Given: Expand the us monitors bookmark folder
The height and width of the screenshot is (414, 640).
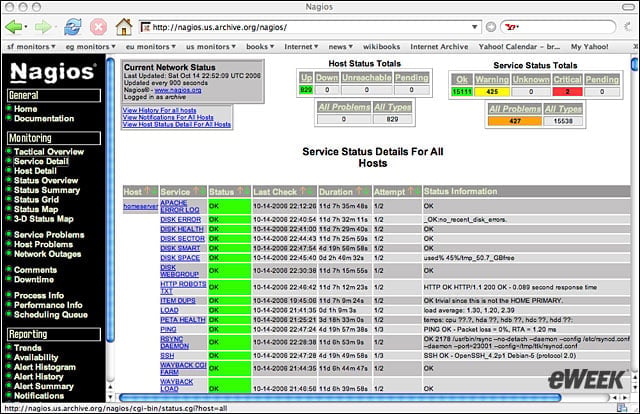Looking at the screenshot, I should 211,47.
